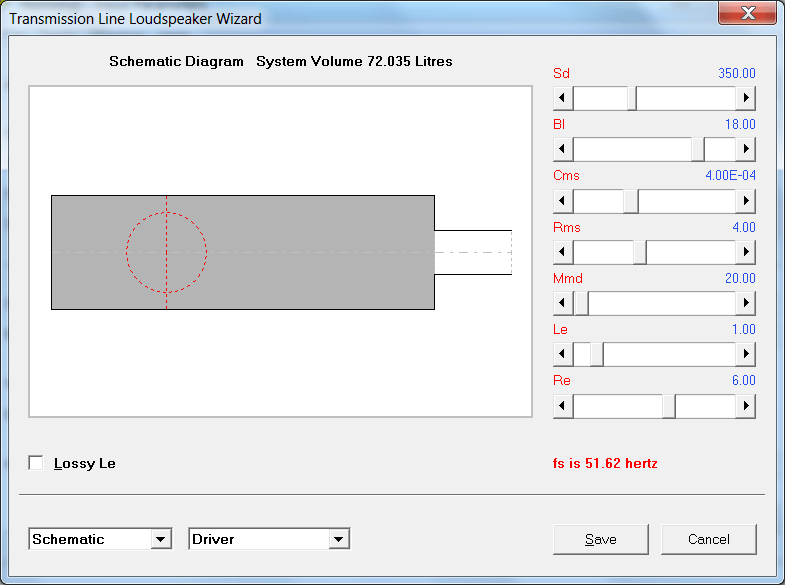The height and width of the screenshot is (585, 785).
Task: Click the left arrow of the Sd scrollbar
Action: click(563, 98)
